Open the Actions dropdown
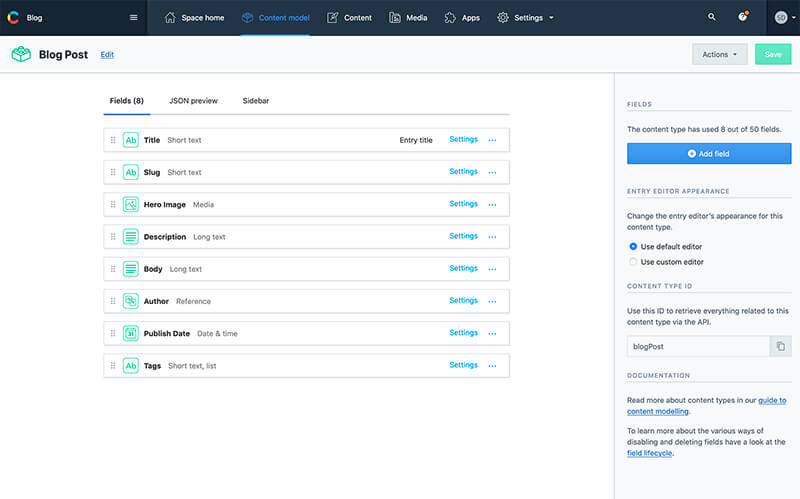 (719, 55)
